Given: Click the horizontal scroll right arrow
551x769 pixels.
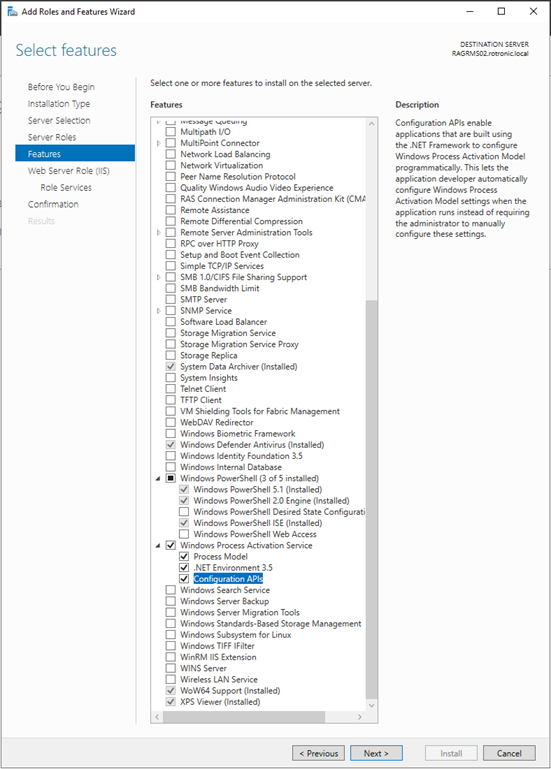Looking at the screenshot, I should coord(360,717).
